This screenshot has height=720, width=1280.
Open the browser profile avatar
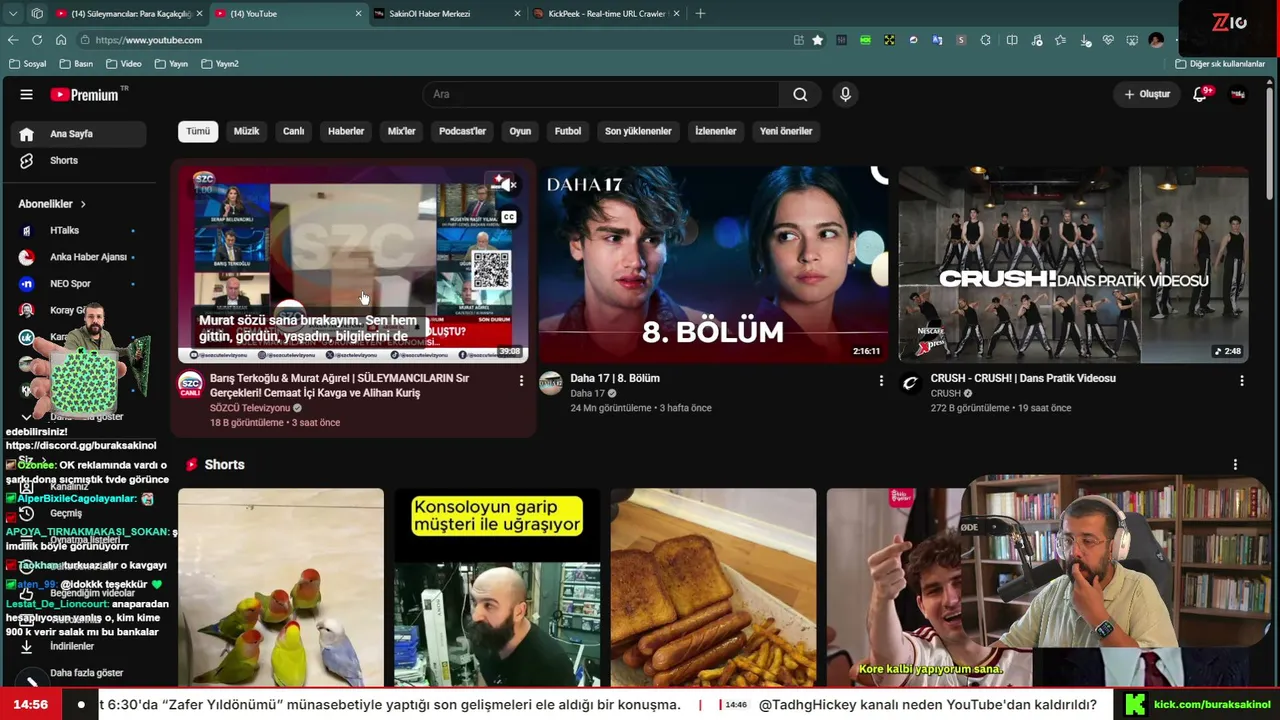coord(1156,40)
